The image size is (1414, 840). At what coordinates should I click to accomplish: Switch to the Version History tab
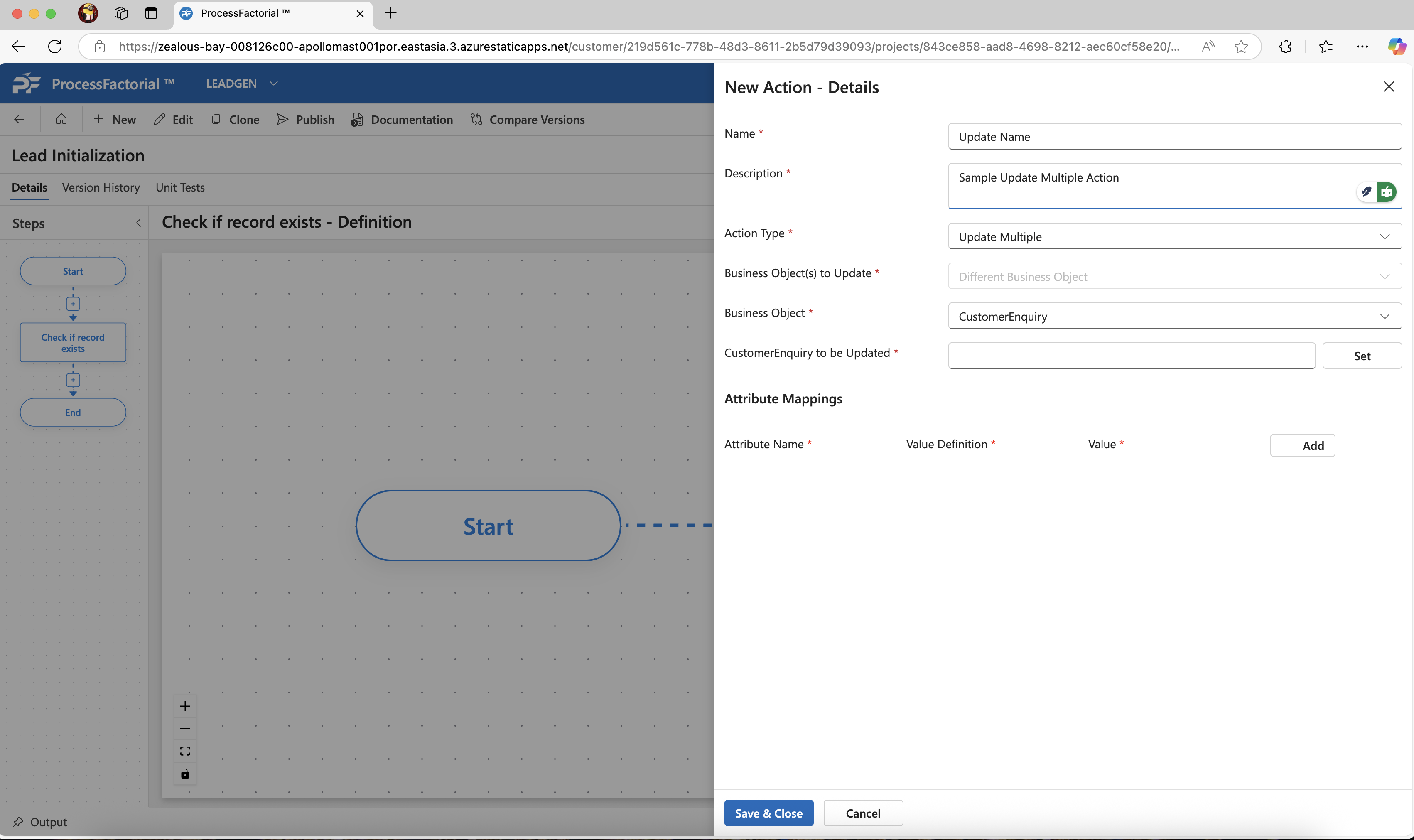101,187
